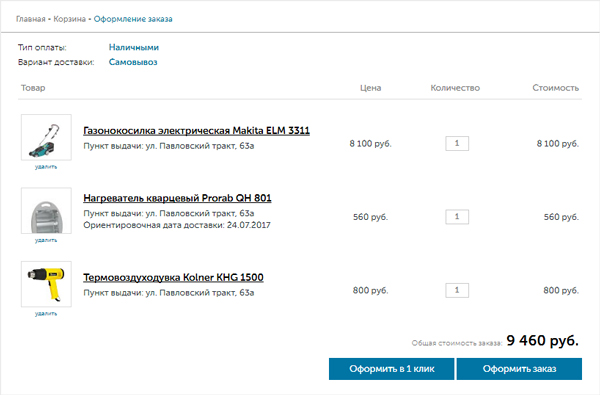This screenshot has height=395, width=600.
Task: Remove the Makita lawnmower via its удалить link
Action: tap(46, 167)
